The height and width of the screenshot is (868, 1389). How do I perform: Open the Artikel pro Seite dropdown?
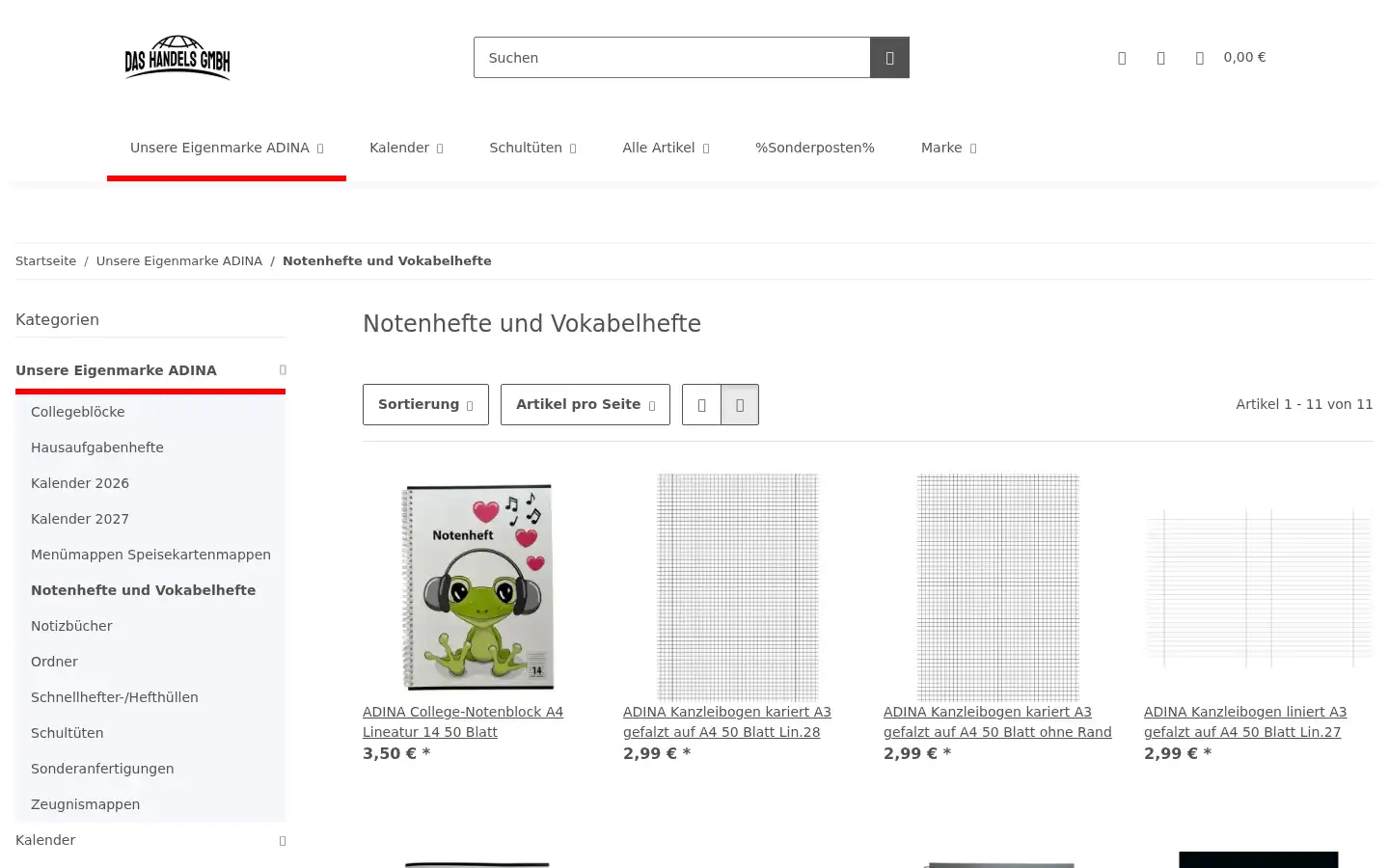click(586, 405)
